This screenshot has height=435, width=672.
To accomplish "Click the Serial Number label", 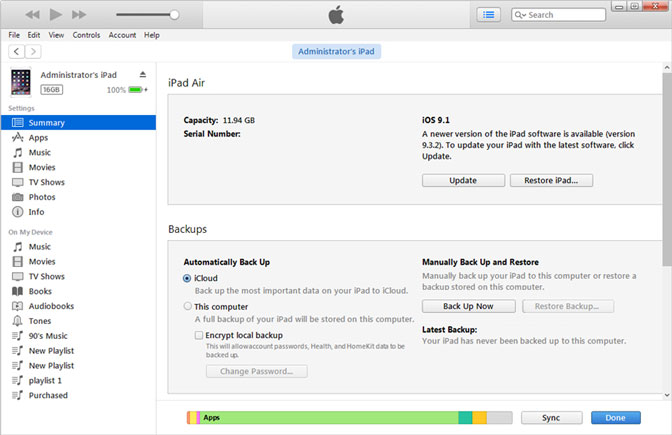I will click(212, 134).
